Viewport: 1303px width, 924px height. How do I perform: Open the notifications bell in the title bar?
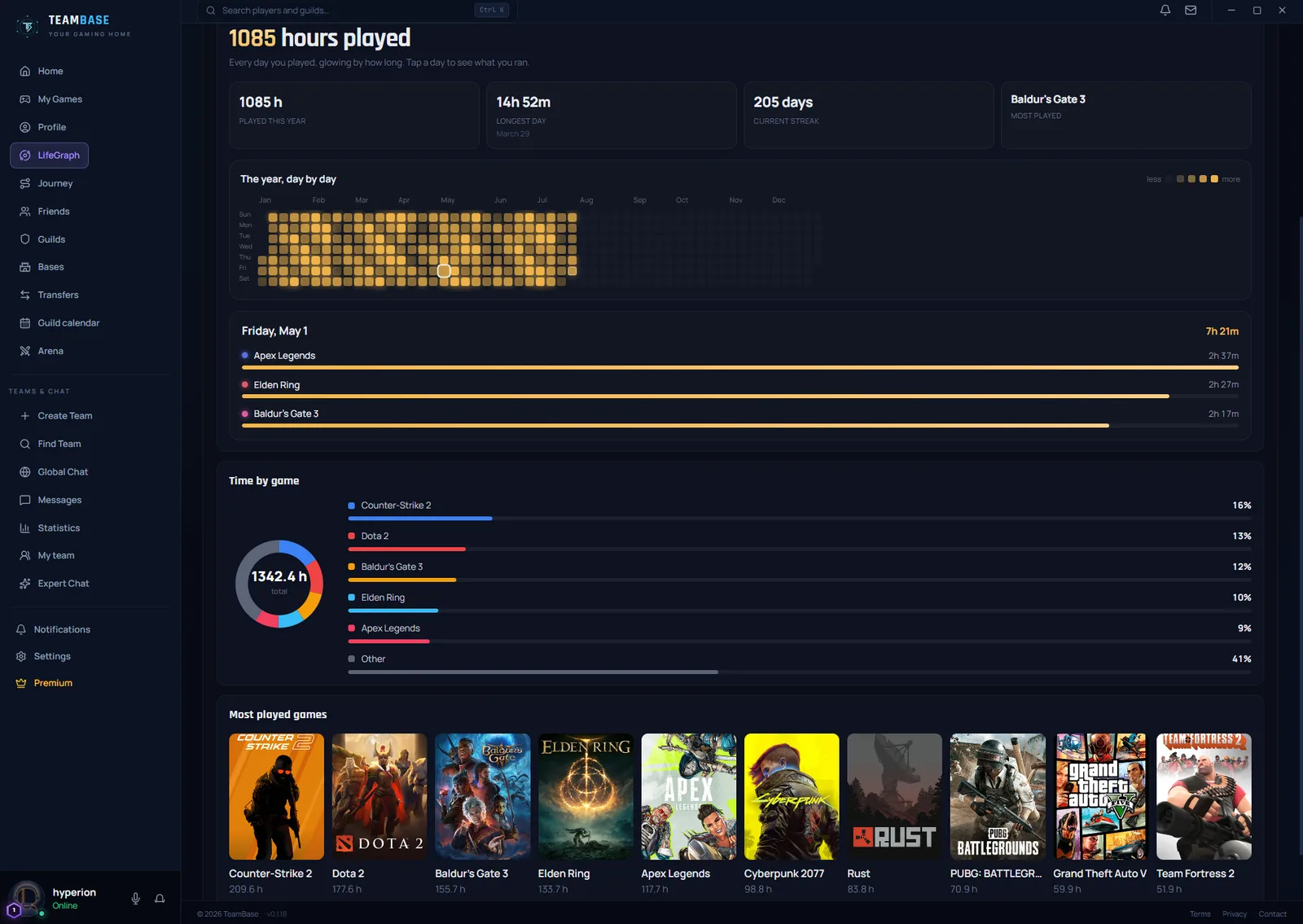click(x=1165, y=11)
